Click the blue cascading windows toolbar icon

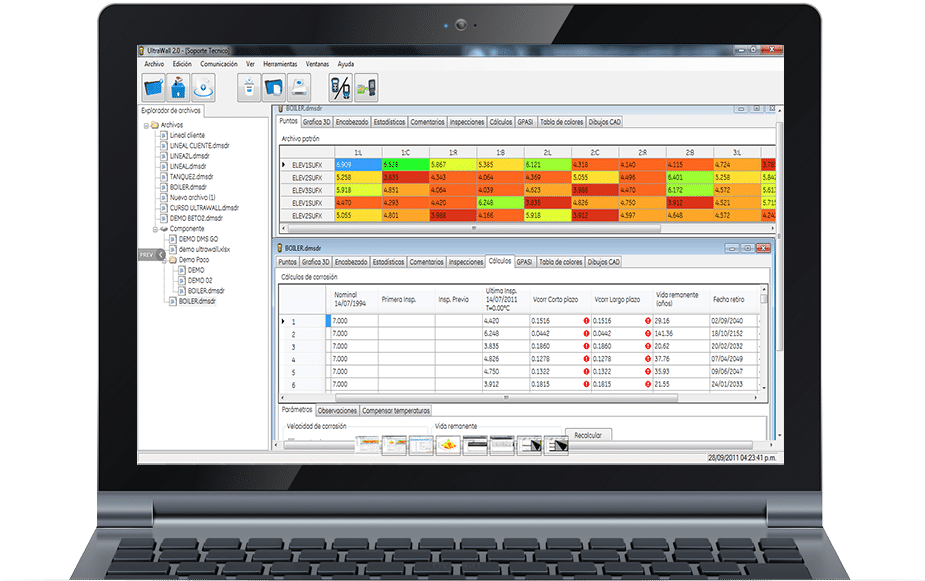point(275,87)
